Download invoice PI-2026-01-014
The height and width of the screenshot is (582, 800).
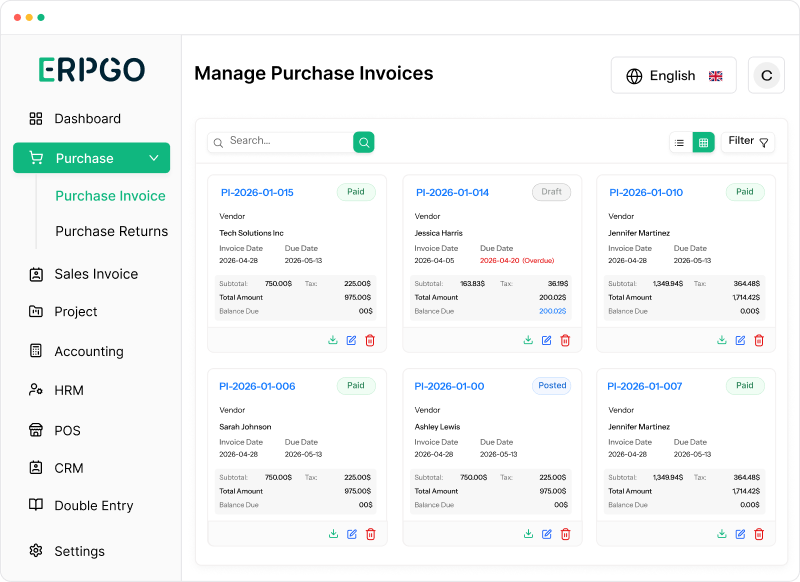[x=528, y=340]
